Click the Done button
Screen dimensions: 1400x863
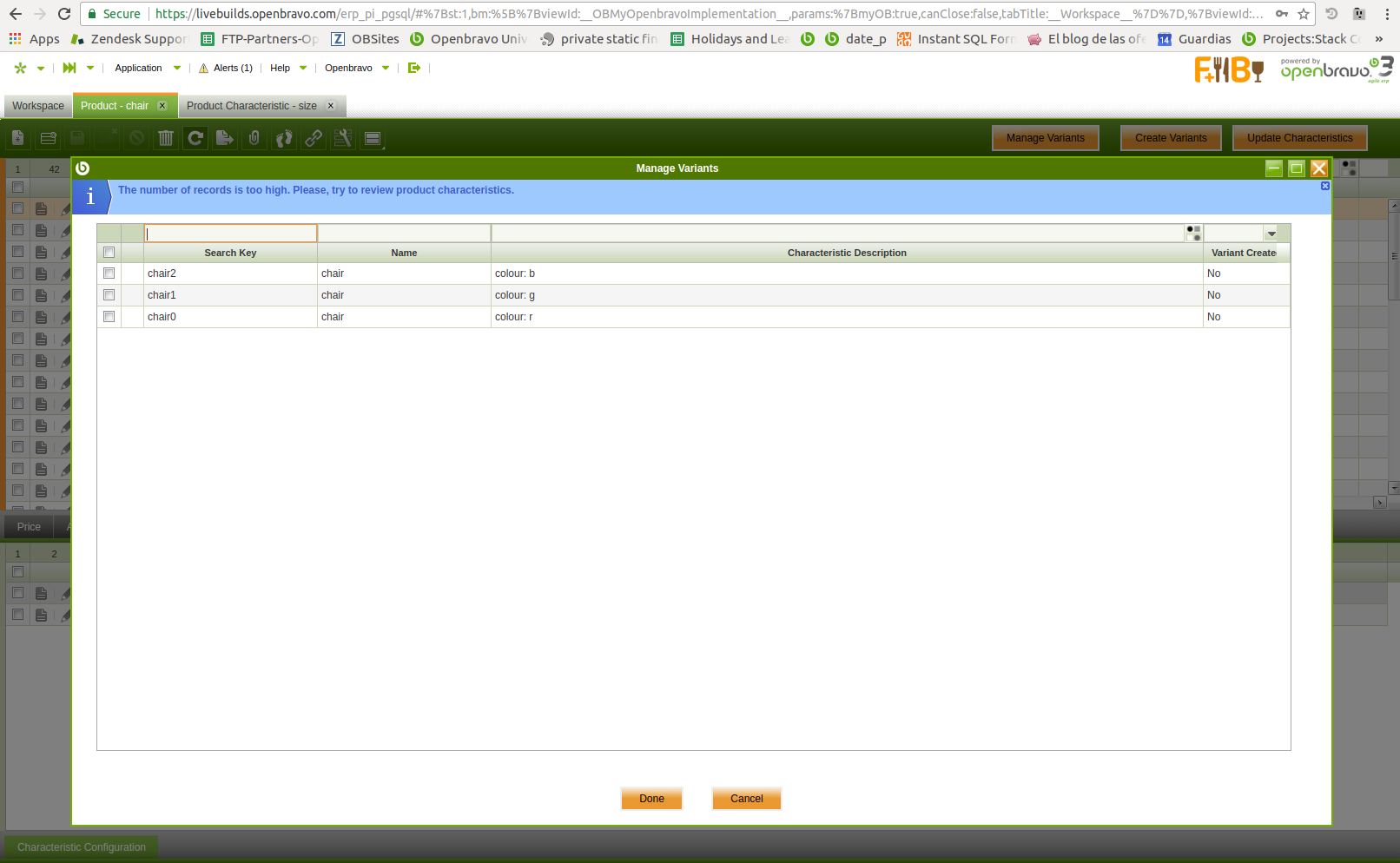[651, 799]
